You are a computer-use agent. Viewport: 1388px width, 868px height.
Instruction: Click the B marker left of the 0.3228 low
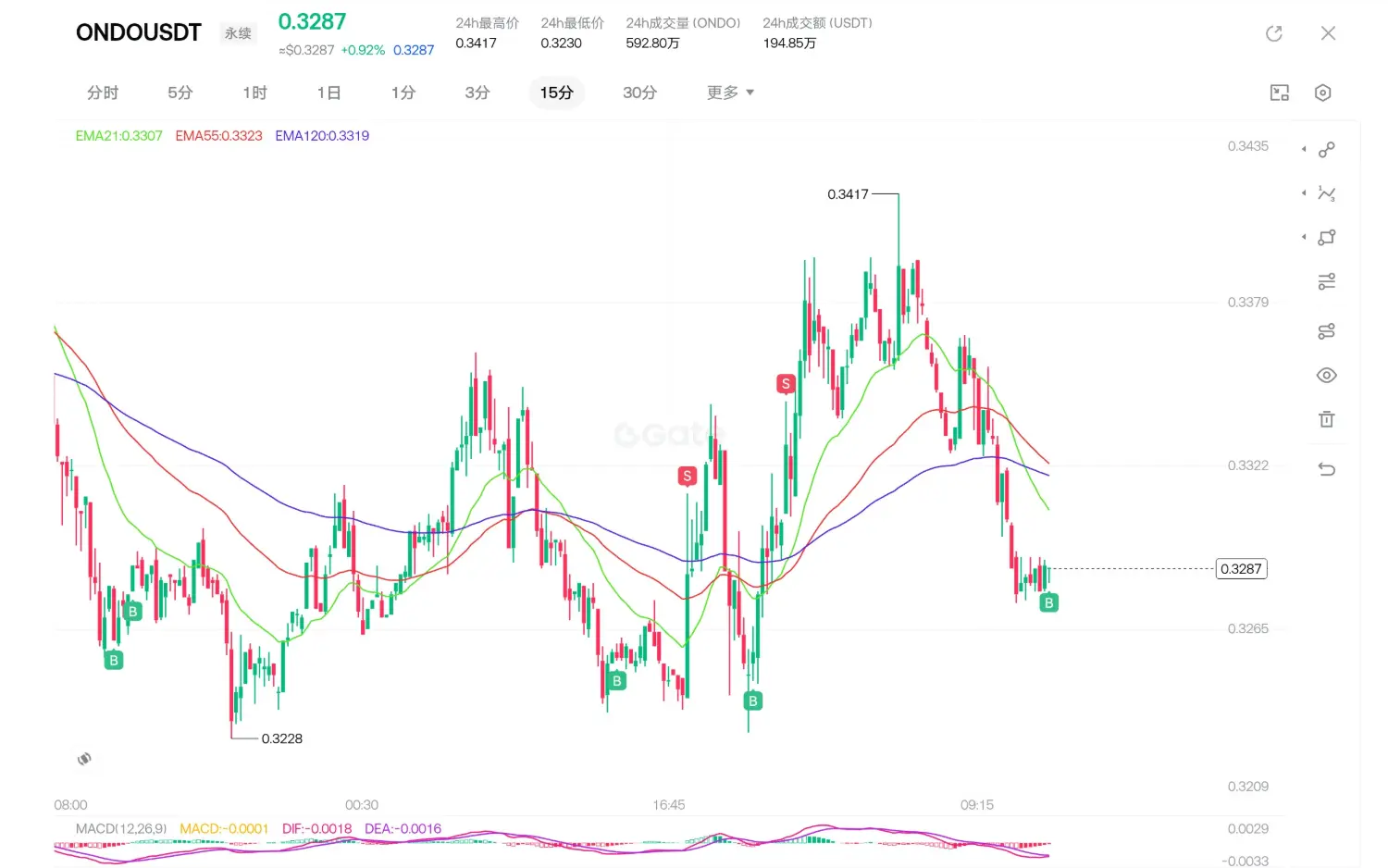tap(114, 660)
